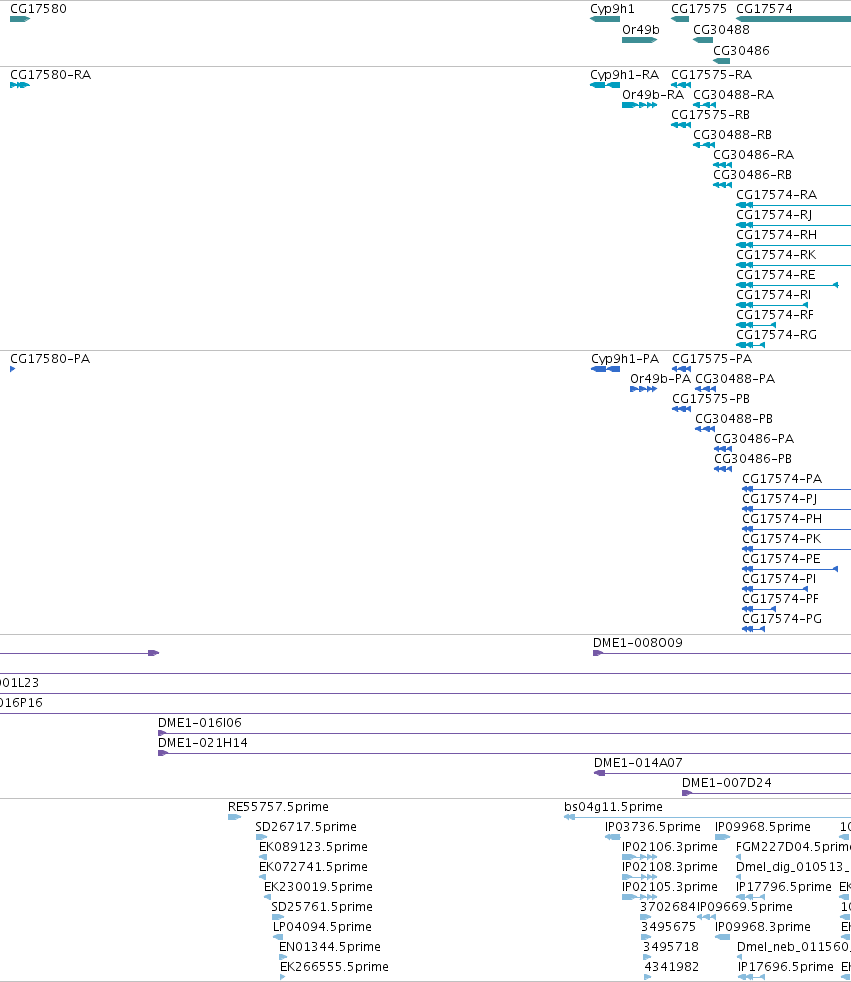Select the CG17574-RI transcript label
The image size is (851, 982).
pos(773,295)
